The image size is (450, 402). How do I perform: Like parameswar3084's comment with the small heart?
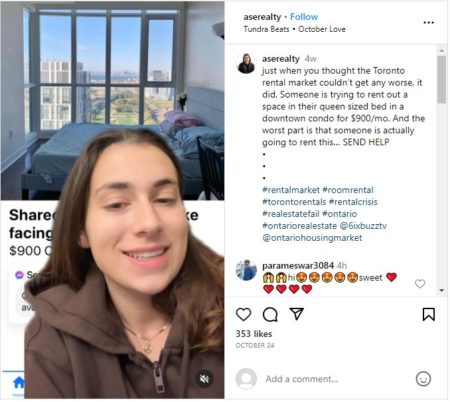(420, 284)
